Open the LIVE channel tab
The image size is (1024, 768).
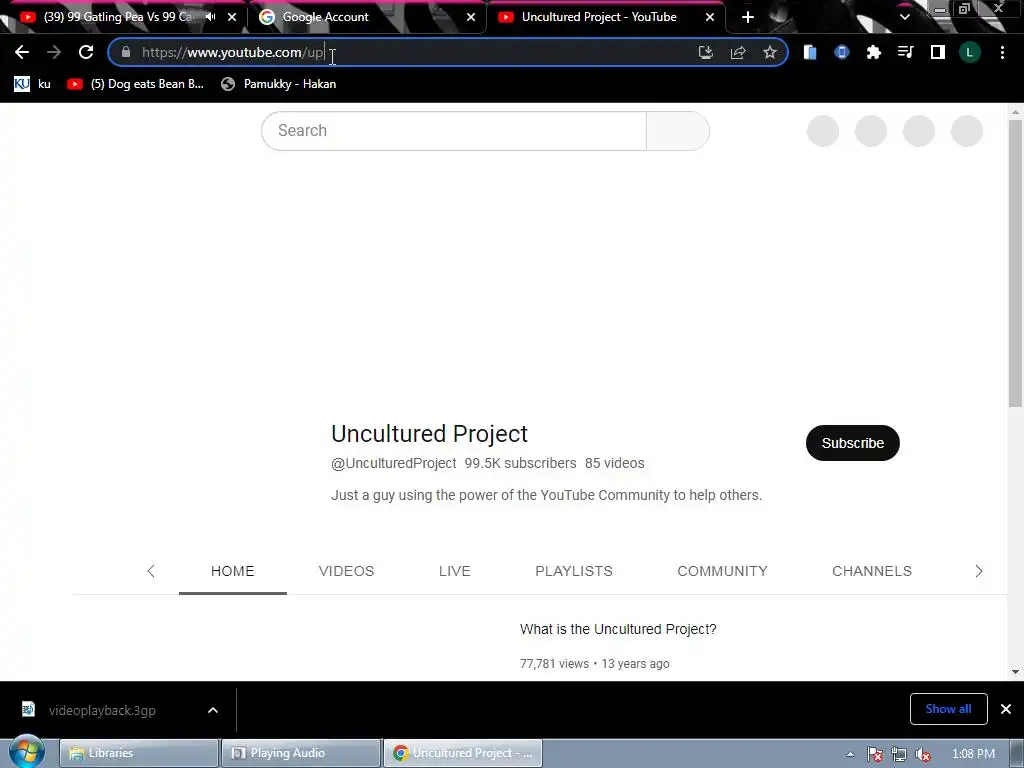pos(455,571)
